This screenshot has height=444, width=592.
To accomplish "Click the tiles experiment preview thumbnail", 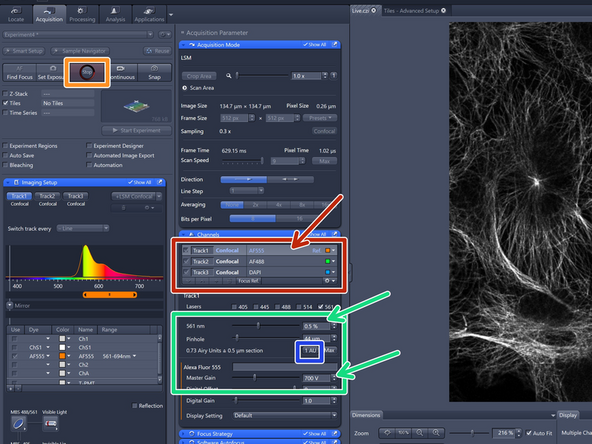I will 136,107.
